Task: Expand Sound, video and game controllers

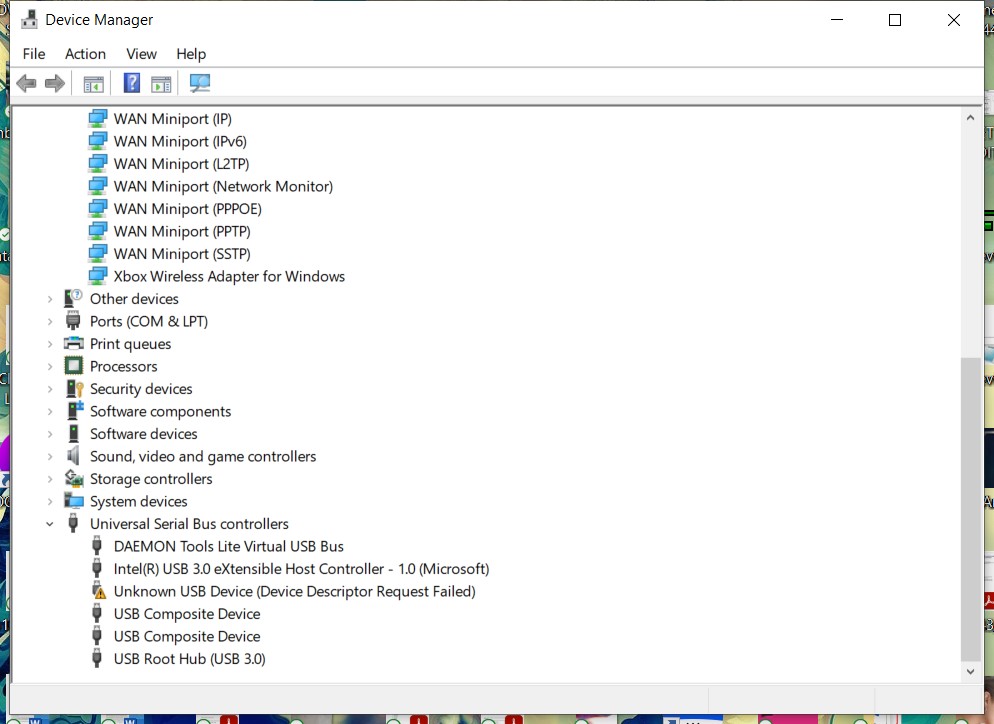Action: (x=50, y=457)
